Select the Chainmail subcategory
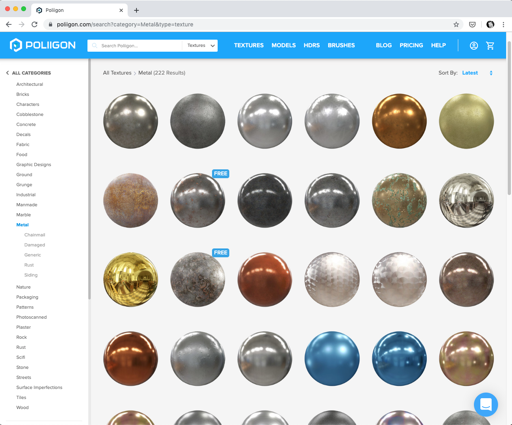Image resolution: width=512 pixels, height=425 pixels. coord(35,235)
